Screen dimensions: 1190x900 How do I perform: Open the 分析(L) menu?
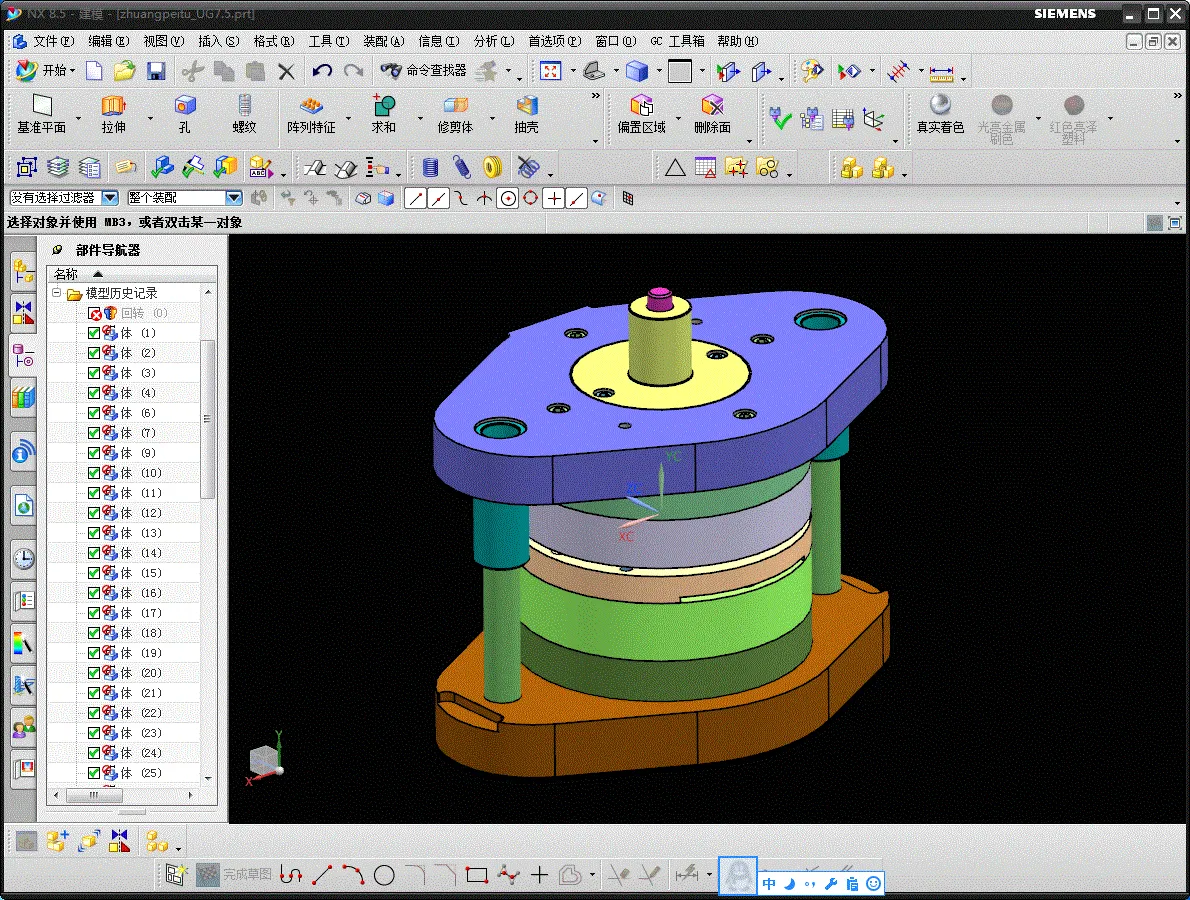494,41
